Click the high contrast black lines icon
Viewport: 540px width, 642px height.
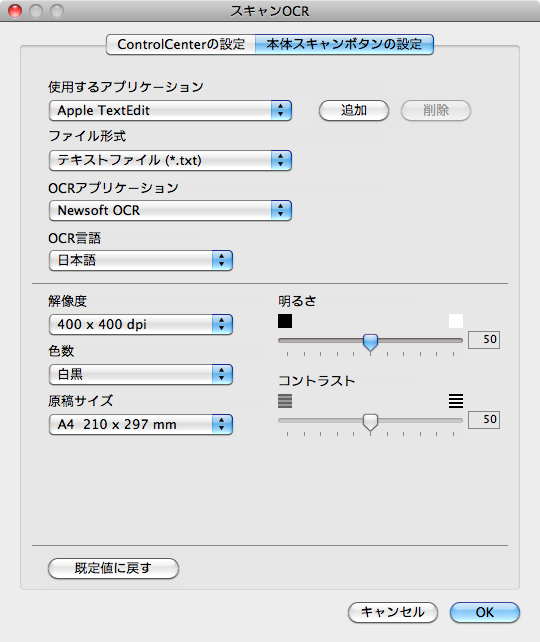456,401
